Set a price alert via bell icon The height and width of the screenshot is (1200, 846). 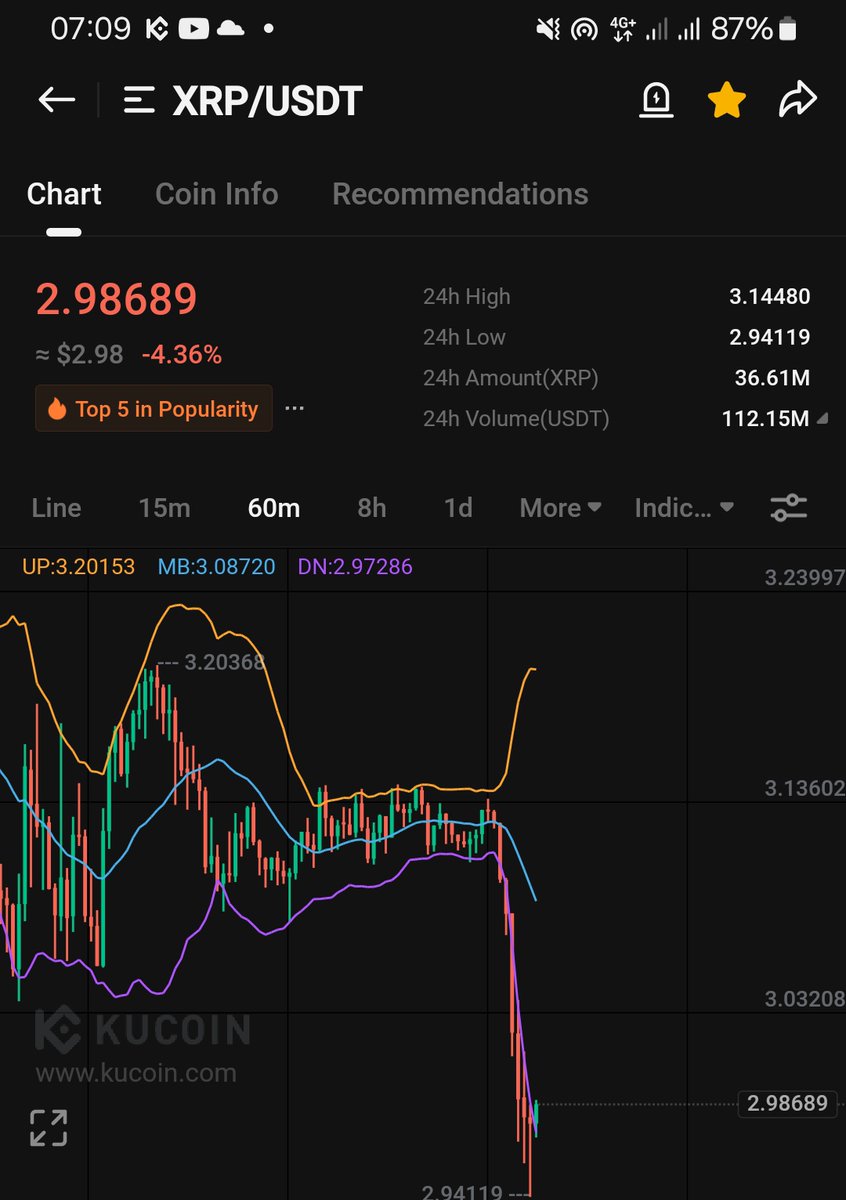point(656,100)
